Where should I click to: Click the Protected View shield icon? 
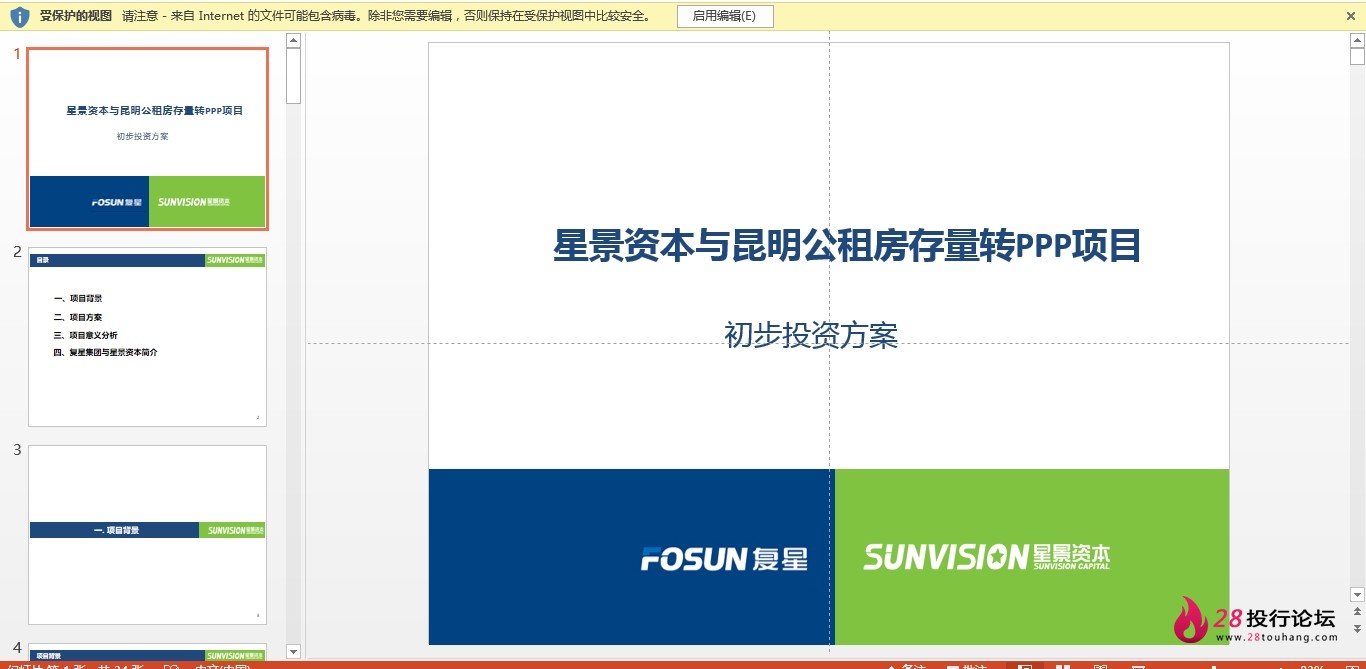[19, 16]
